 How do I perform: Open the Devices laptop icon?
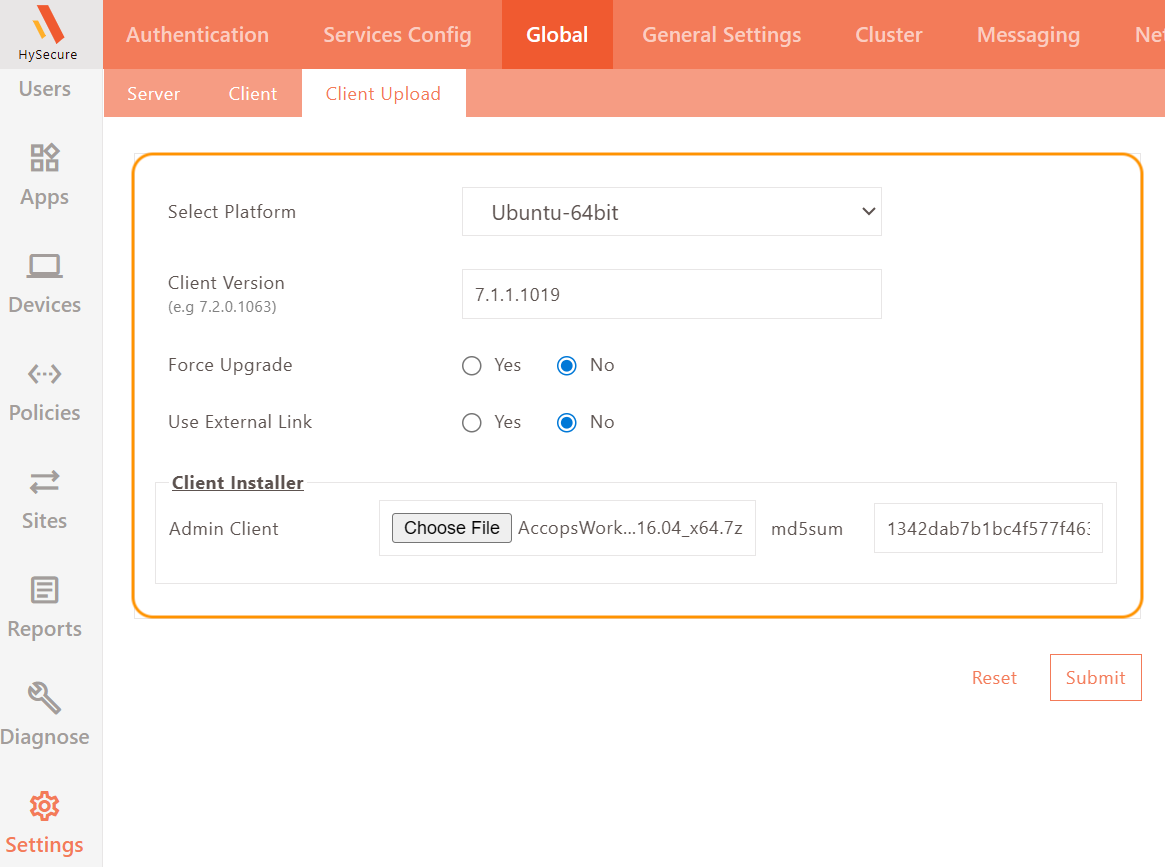tap(45, 266)
